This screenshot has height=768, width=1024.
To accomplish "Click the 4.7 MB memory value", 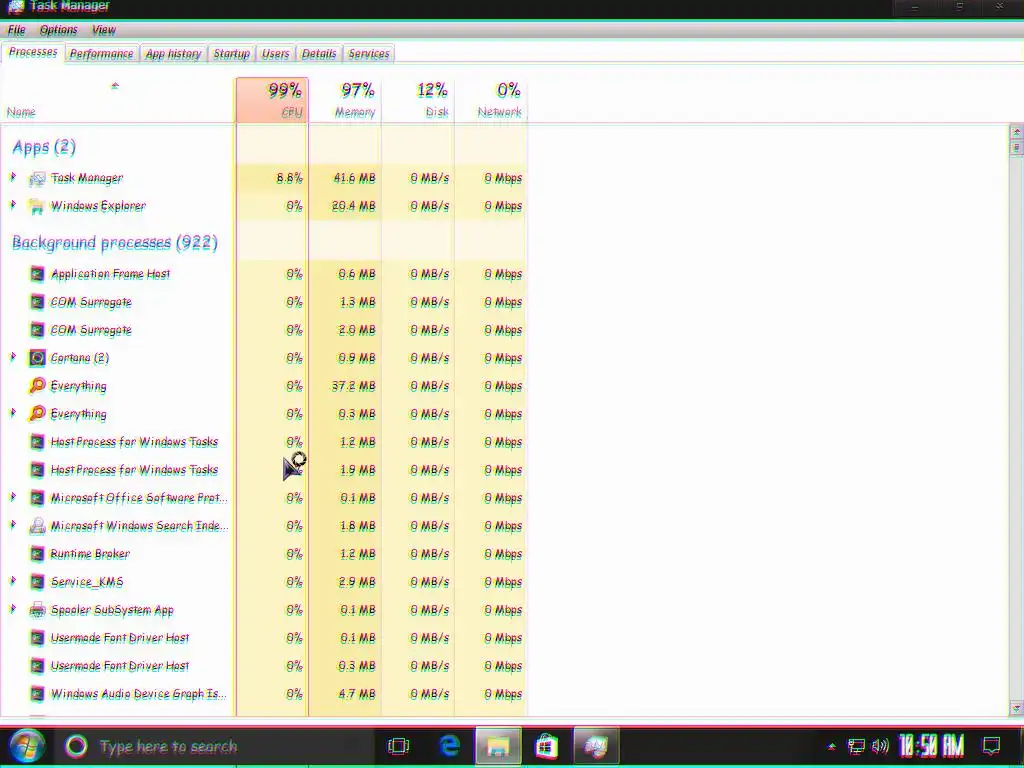I will point(357,694).
